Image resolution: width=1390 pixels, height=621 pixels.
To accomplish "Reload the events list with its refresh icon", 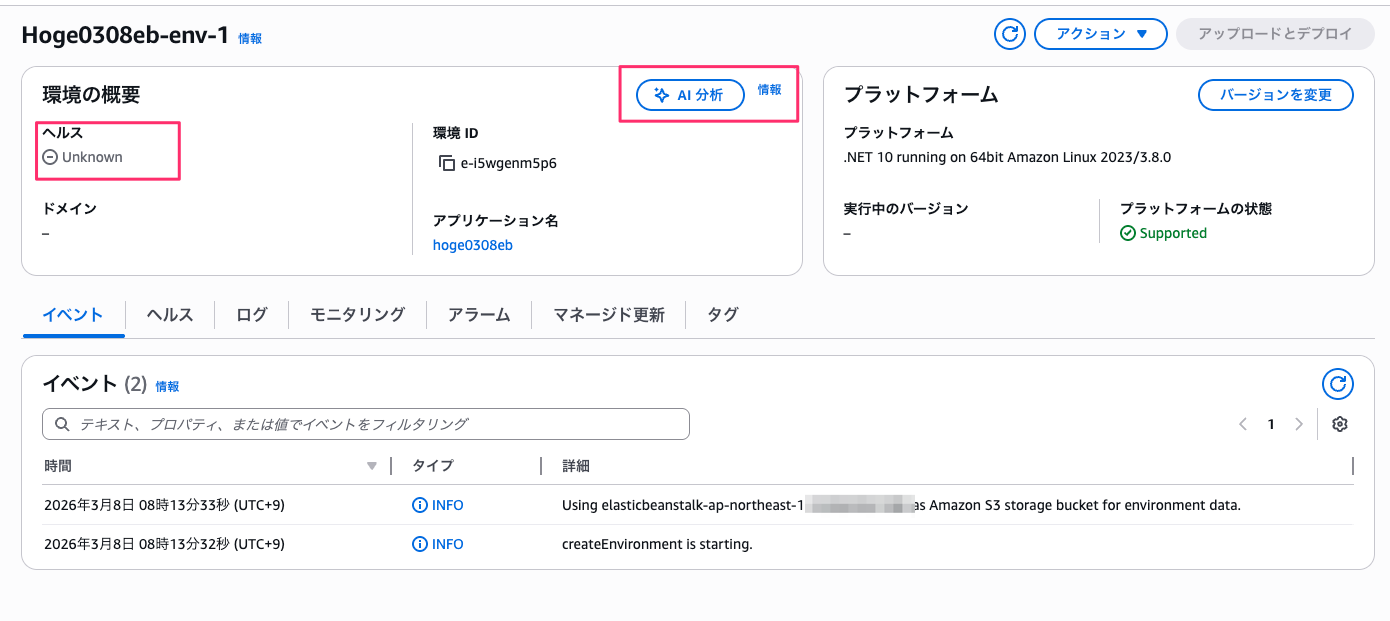I will (x=1337, y=383).
